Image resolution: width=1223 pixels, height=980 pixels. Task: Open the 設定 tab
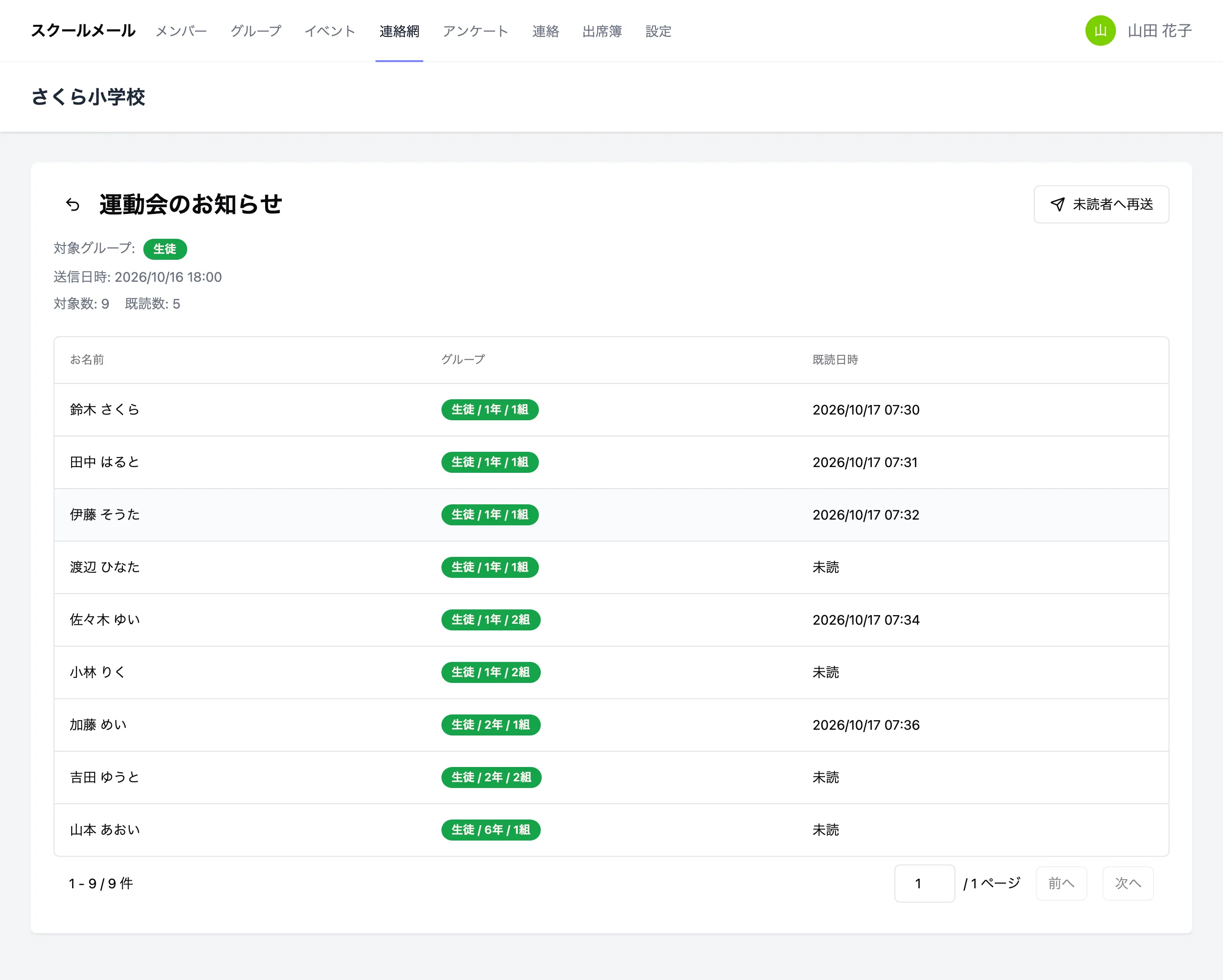658,31
